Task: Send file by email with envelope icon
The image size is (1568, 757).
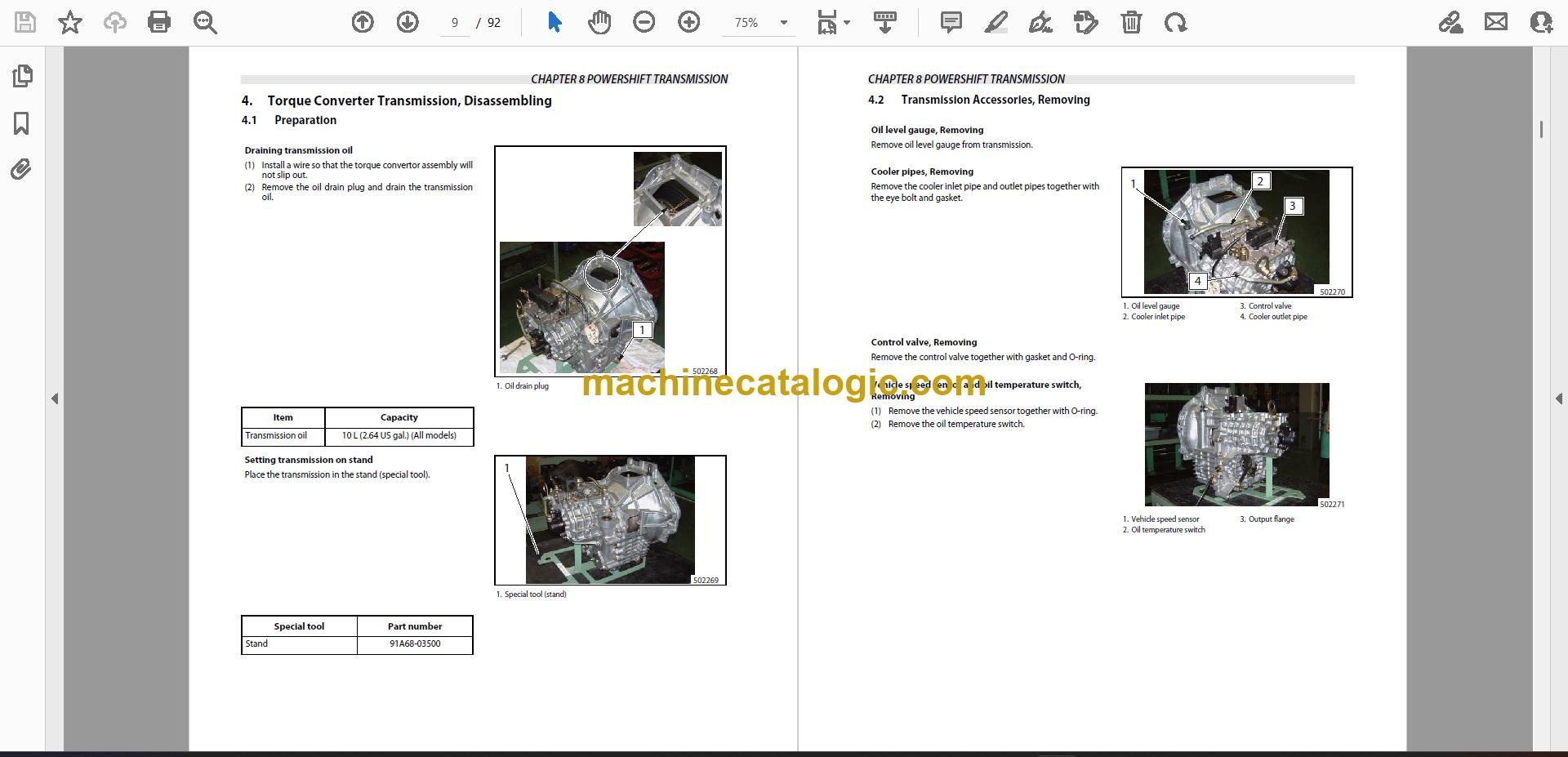Action: click(1496, 22)
